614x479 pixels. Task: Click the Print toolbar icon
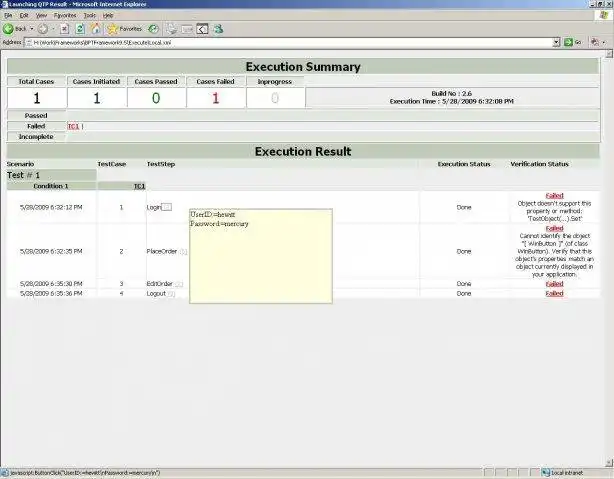[172, 29]
